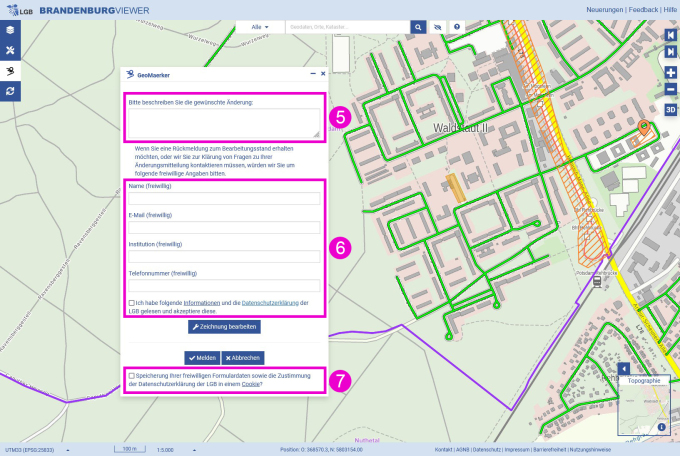This screenshot has height=456, width=680.
Task: Open the Datenschutzerklärung link in form
Action: click(270, 303)
